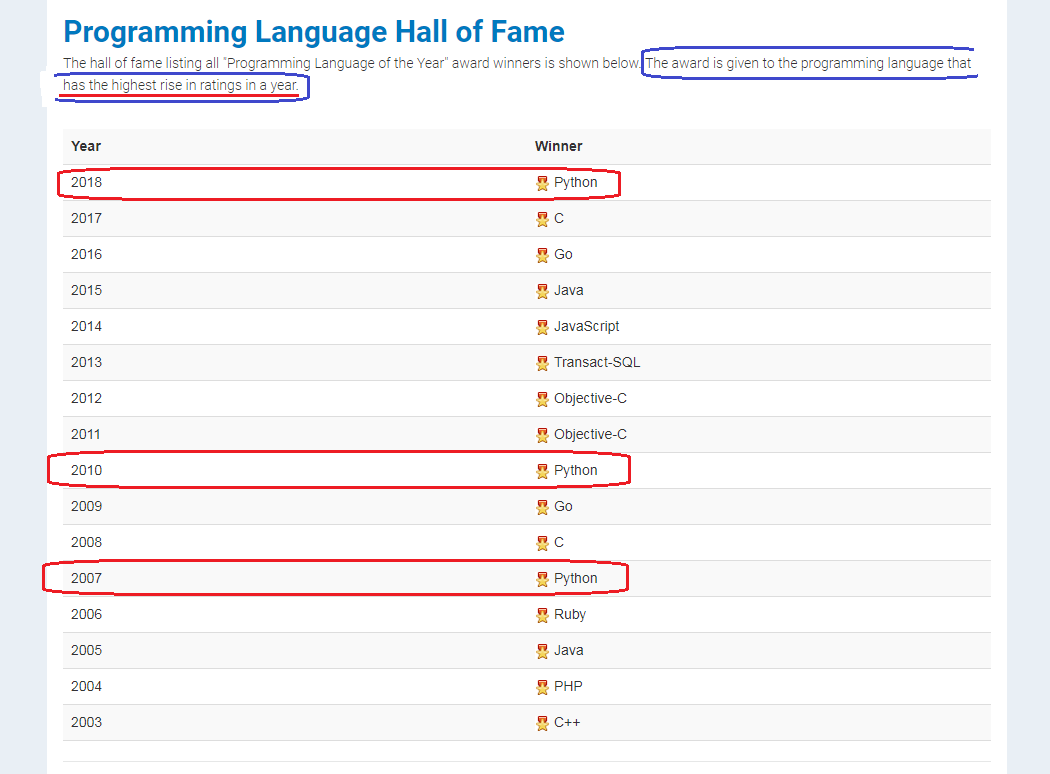Viewport: 1050px width, 774px height.
Task: Click the winner name Java for 2015
Action: click(x=569, y=291)
